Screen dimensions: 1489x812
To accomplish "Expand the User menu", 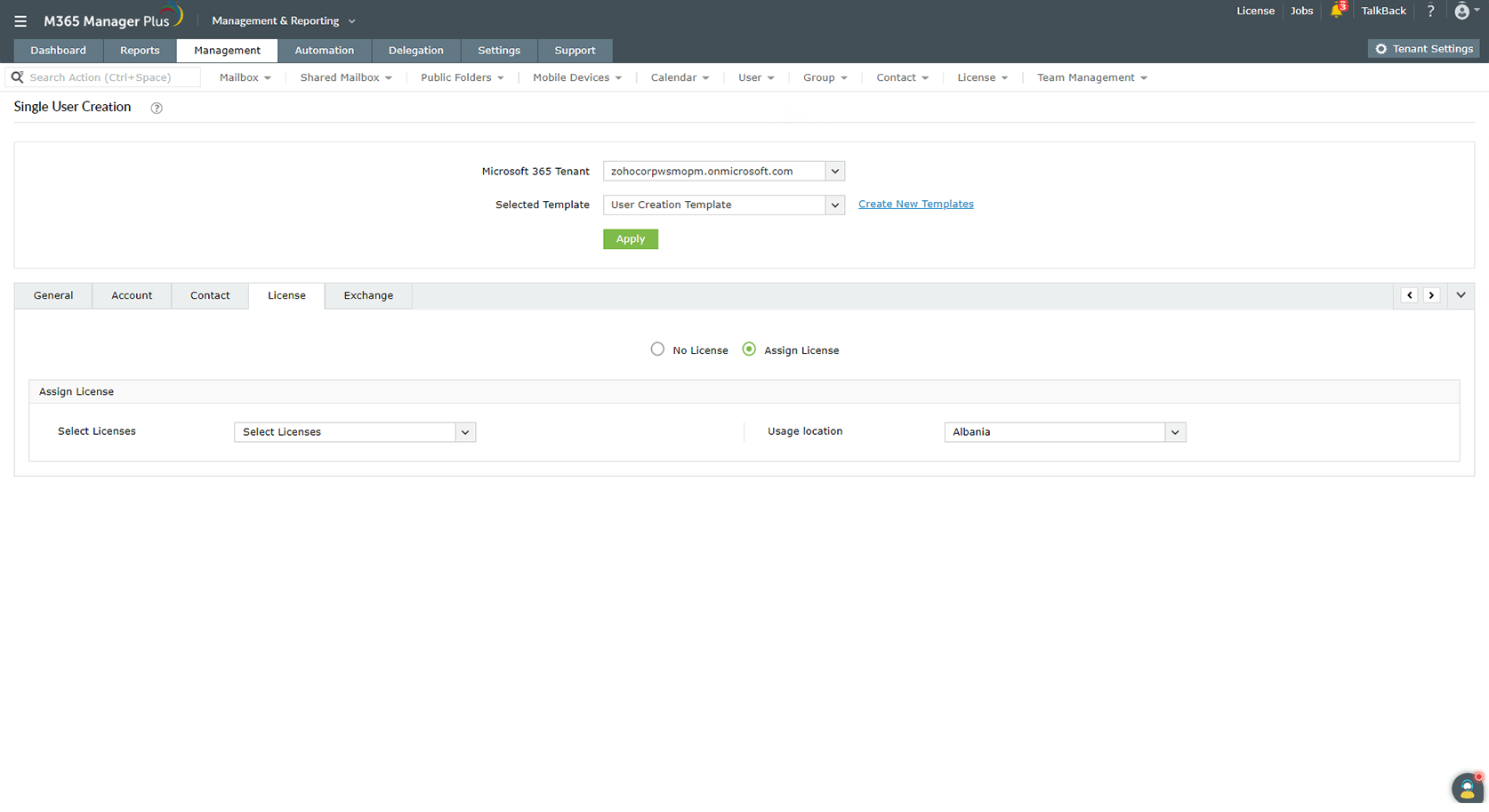I will pyautogui.click(x=756, y=77).
